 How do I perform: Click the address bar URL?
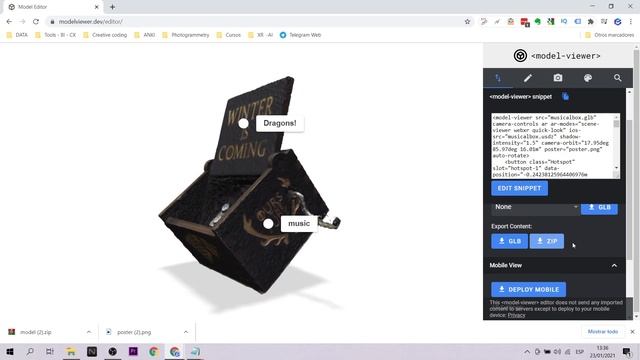pos(90,22)
